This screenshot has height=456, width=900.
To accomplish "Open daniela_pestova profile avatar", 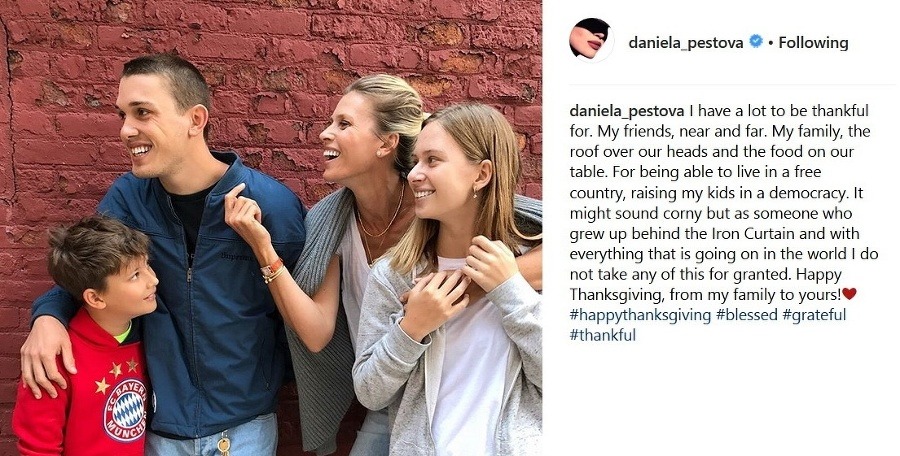I will pyautogui.click(x=591, y=40).
